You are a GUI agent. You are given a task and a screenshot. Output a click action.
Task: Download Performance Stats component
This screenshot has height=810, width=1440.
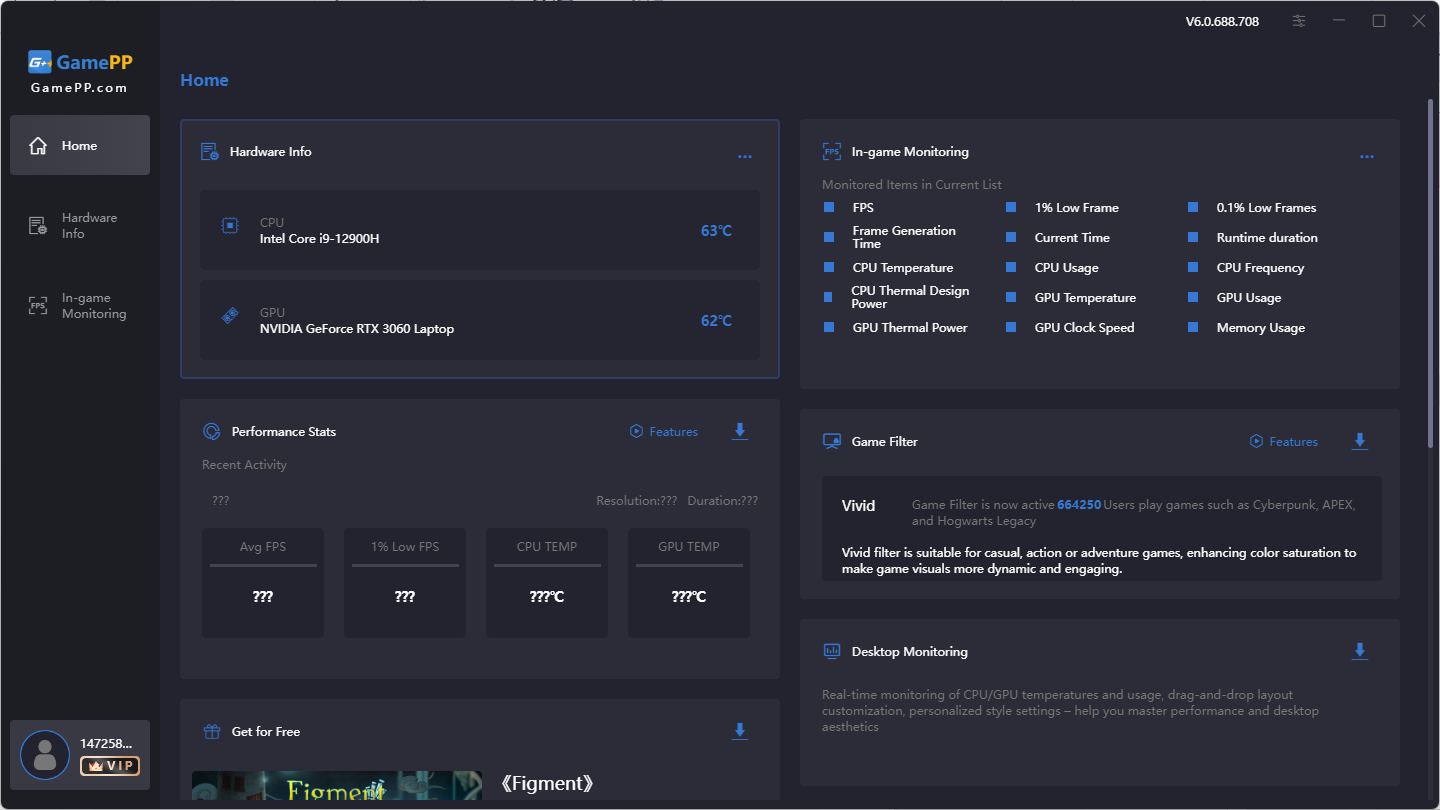(x=740, y=431)
